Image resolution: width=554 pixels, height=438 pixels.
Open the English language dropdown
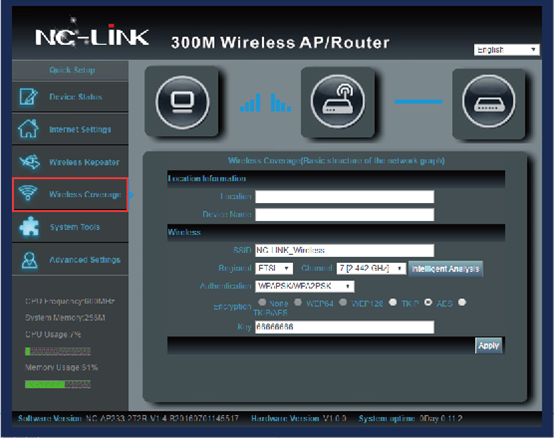506,50
